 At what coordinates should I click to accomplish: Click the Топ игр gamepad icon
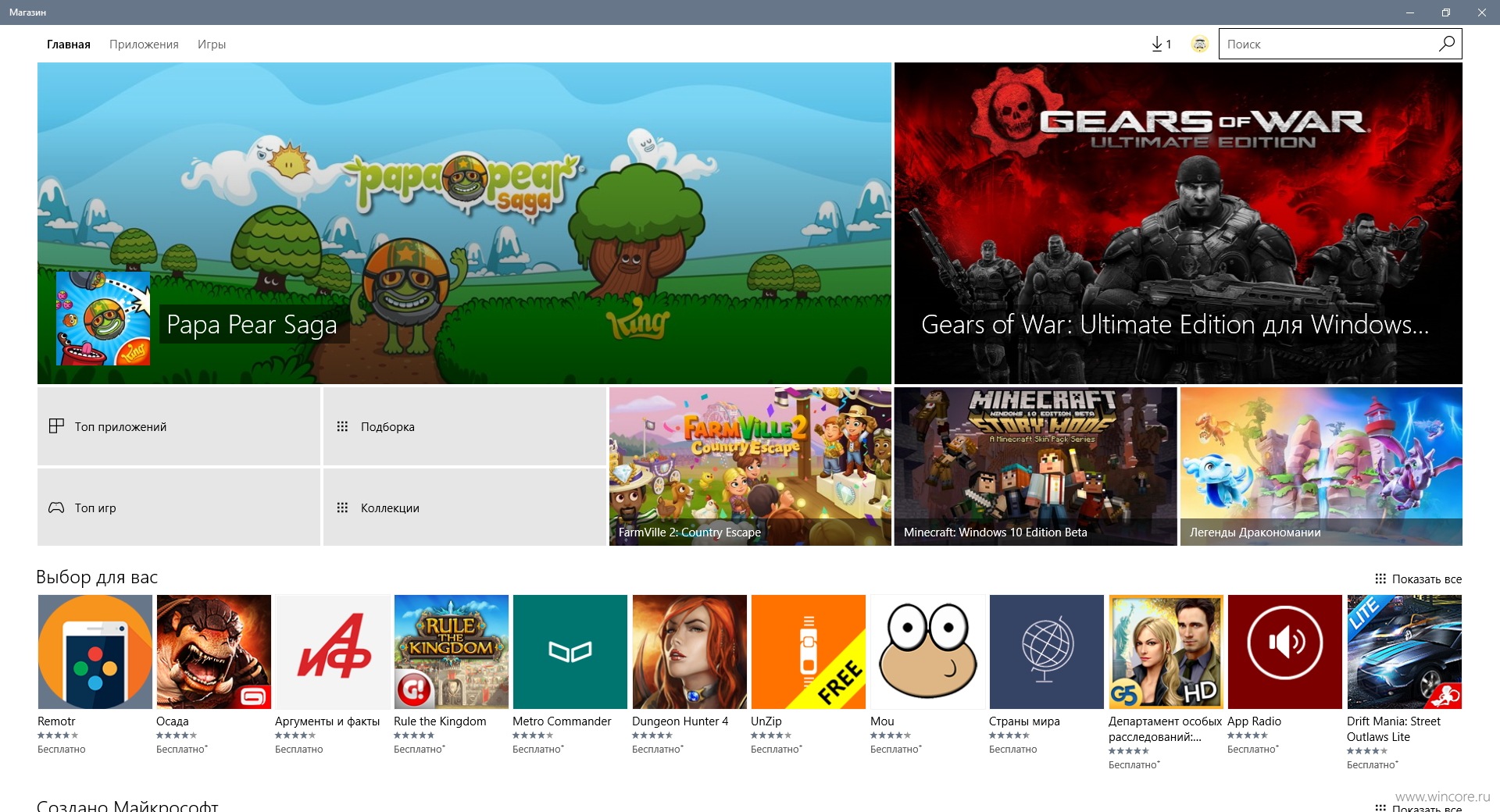(56, 507)
